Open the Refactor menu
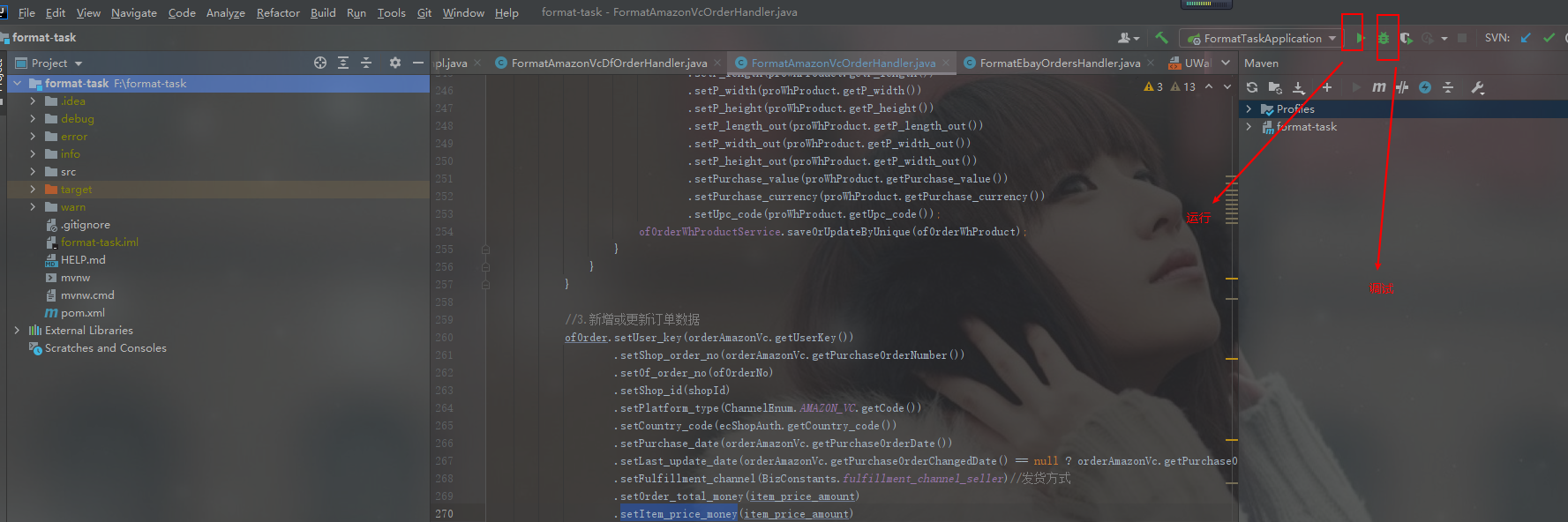 pyautogui.click(x=278, y=12)
